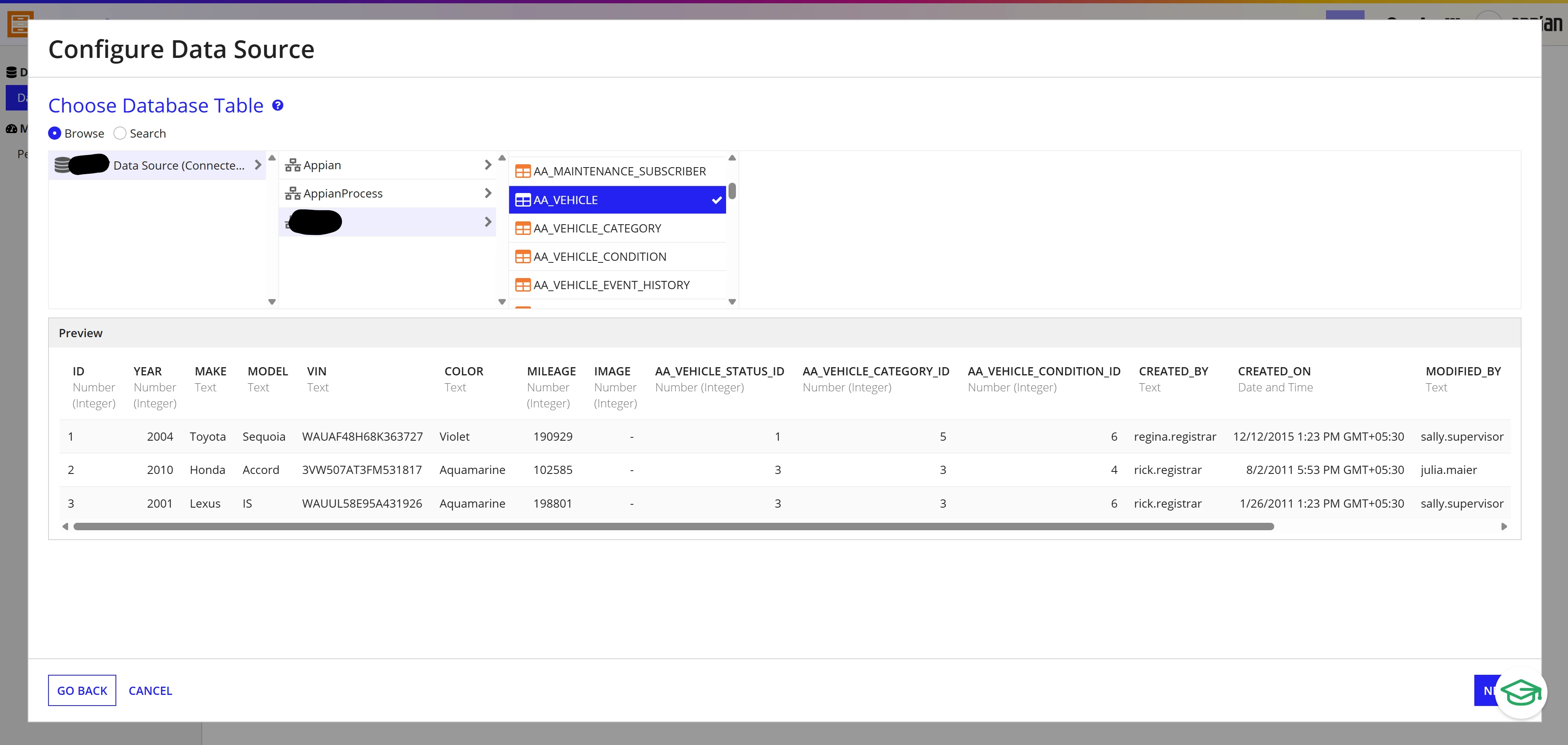Click the data source column down arrow

click(x=272, y=301)
